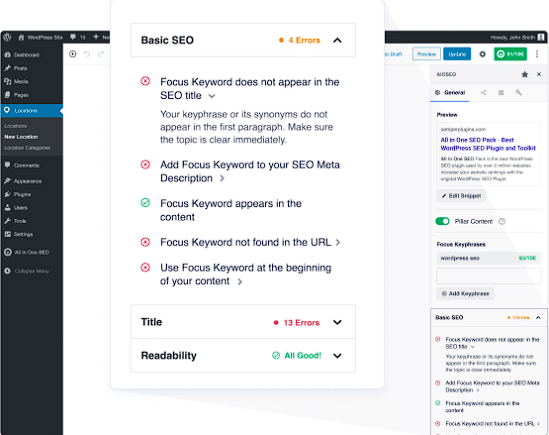549x435 pixels.
Task: Click the Update button
Action: tap(457, 54)
